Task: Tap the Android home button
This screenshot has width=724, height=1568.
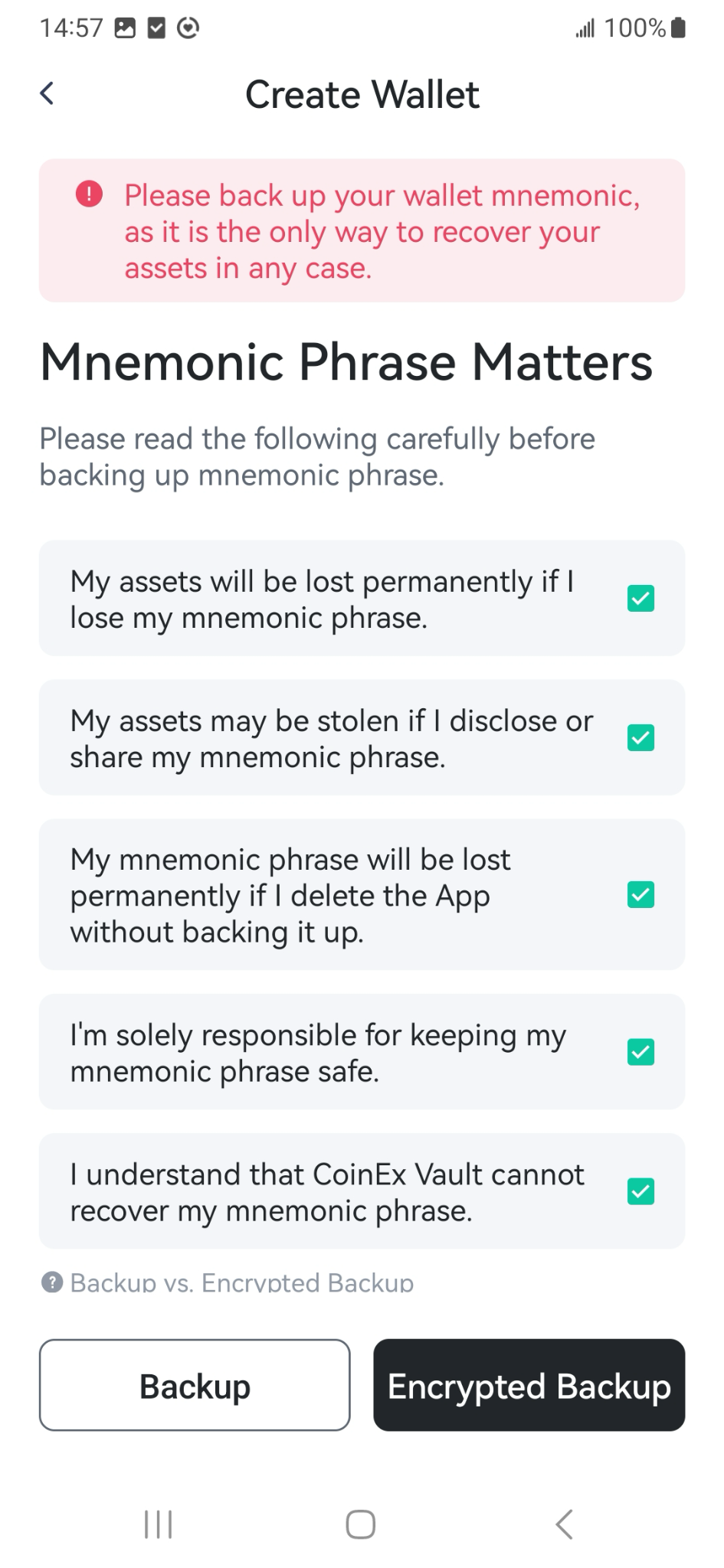Action: tap(361, 1524)
